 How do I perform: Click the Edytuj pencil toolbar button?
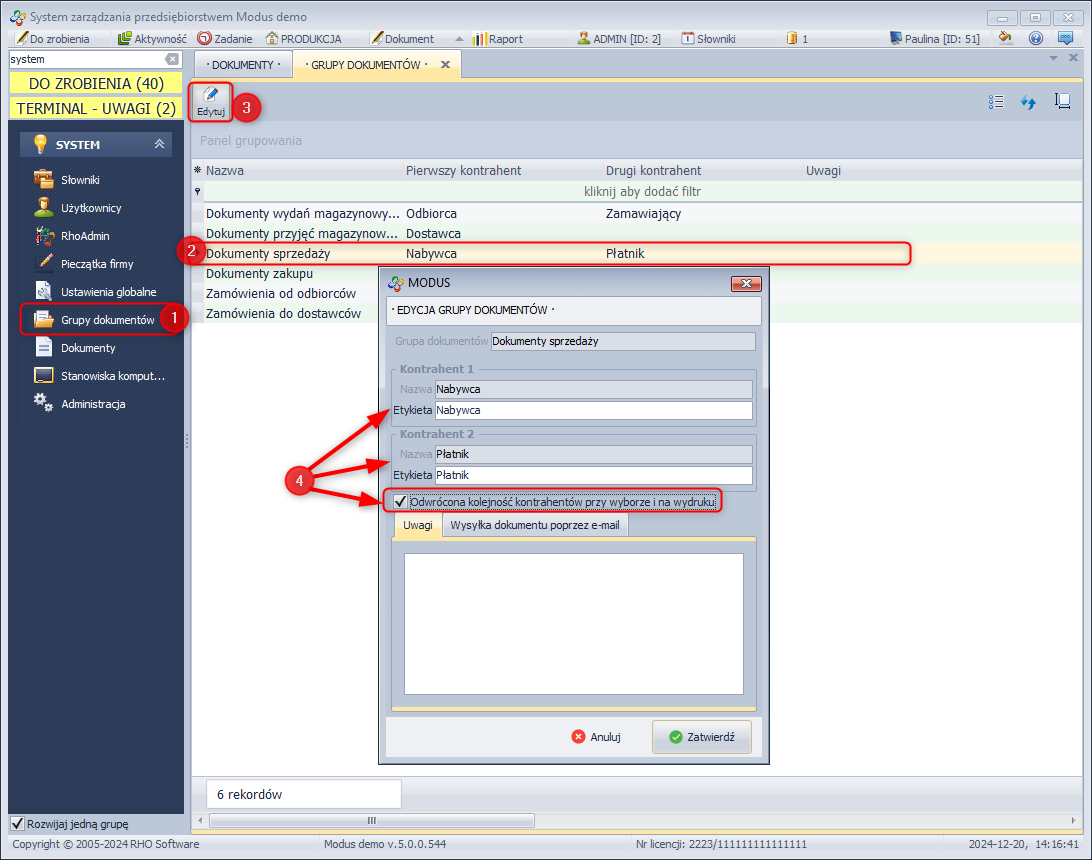[210, 101]
